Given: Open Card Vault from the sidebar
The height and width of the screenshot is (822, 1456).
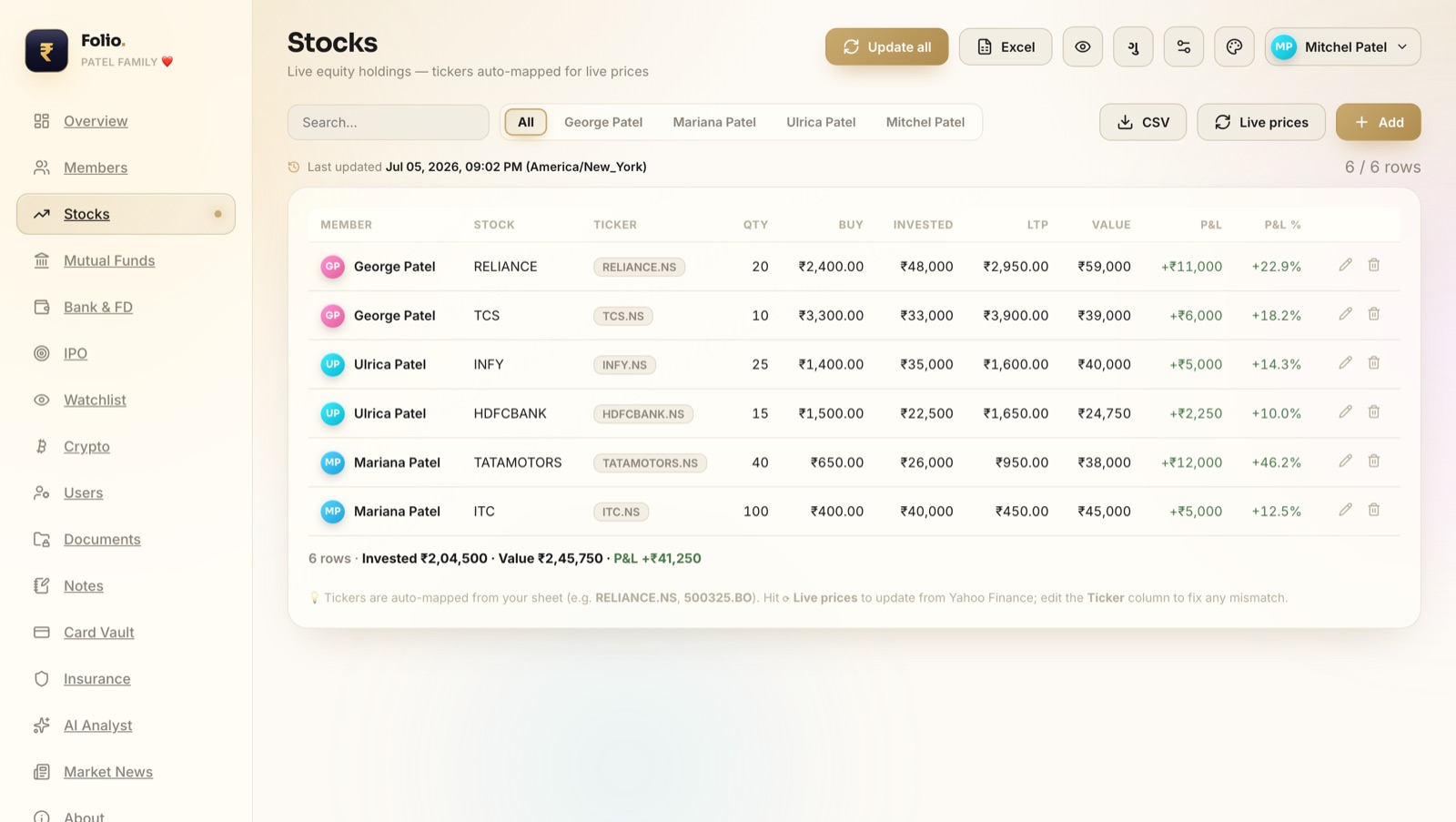Looking at the screenshot, I should [126, 632].
